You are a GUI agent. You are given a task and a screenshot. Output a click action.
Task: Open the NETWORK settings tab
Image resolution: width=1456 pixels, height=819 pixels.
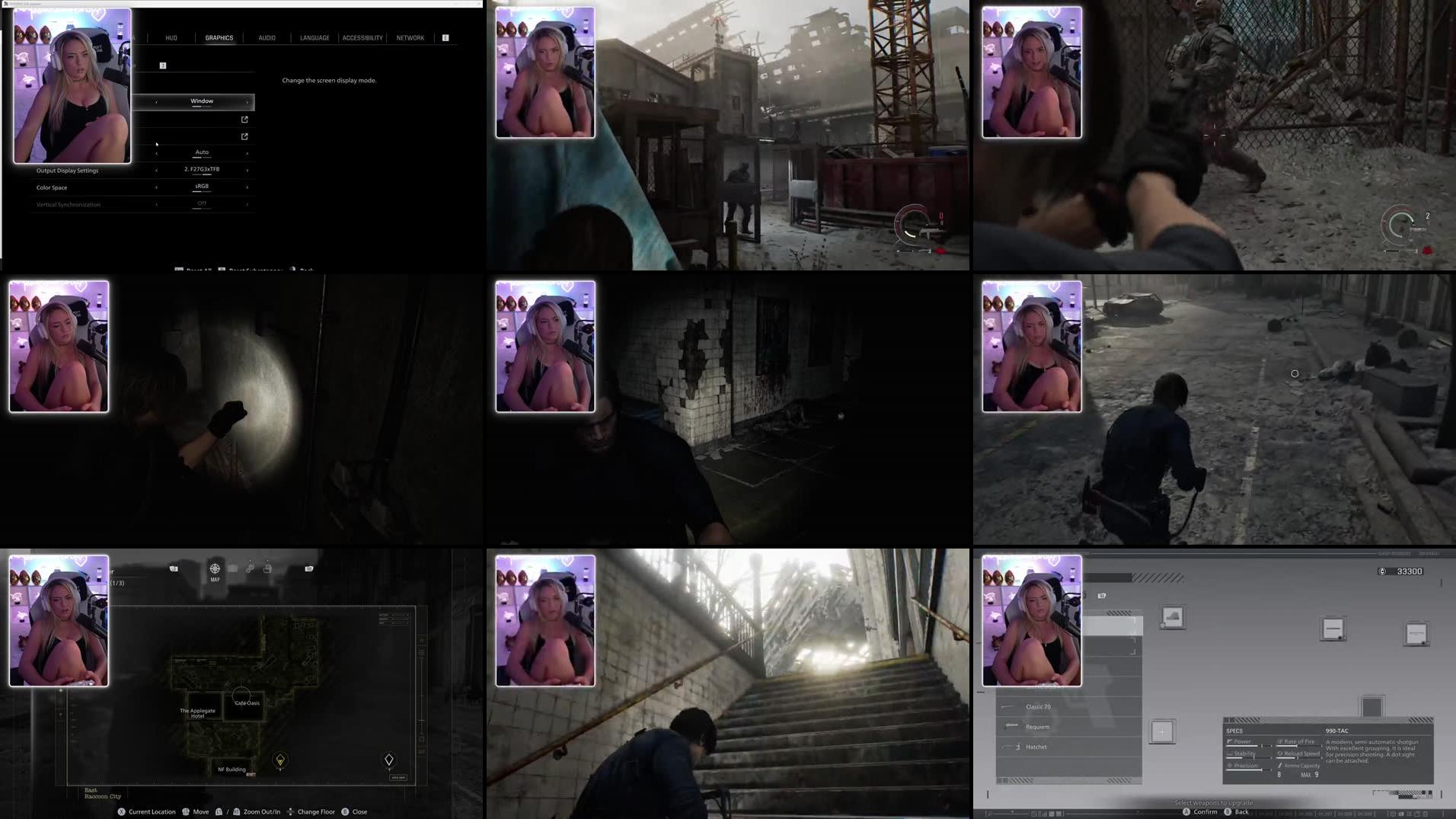410,37
